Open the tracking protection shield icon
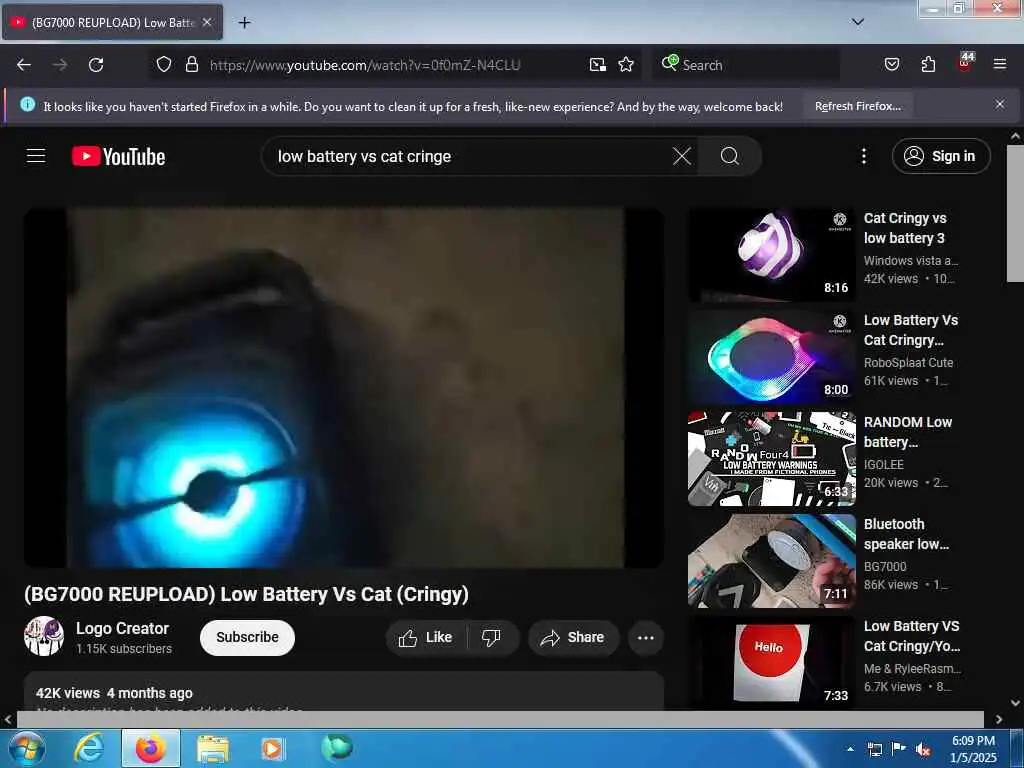1024x768 pixels. pos(164,65)
